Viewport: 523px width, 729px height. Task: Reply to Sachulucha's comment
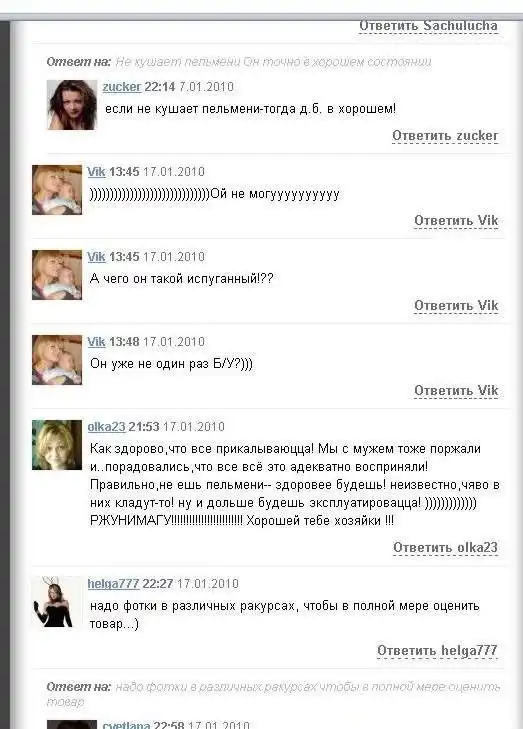tap(428, 26)
